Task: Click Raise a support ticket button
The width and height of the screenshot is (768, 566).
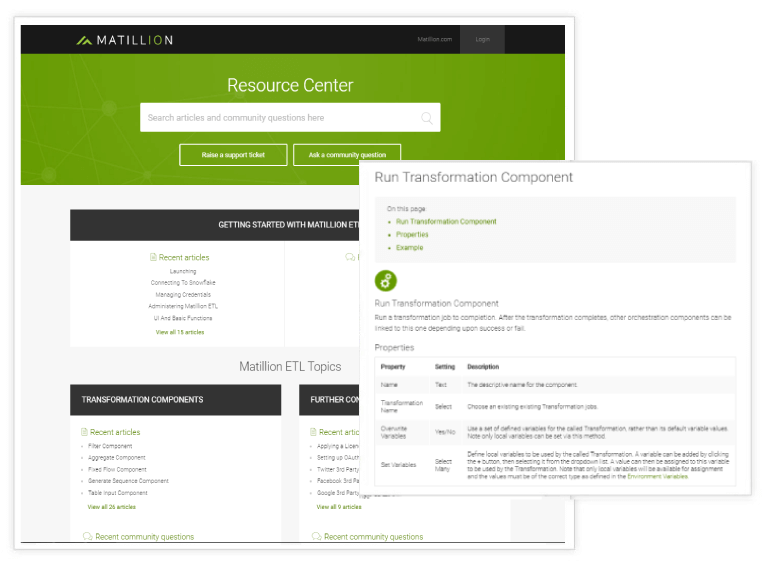Action: coord(233,155)
